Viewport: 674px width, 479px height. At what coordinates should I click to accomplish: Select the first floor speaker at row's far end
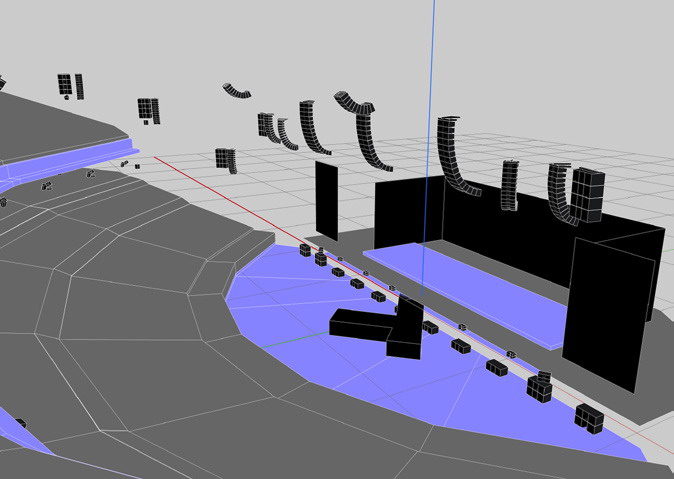(x=304, y=247)
